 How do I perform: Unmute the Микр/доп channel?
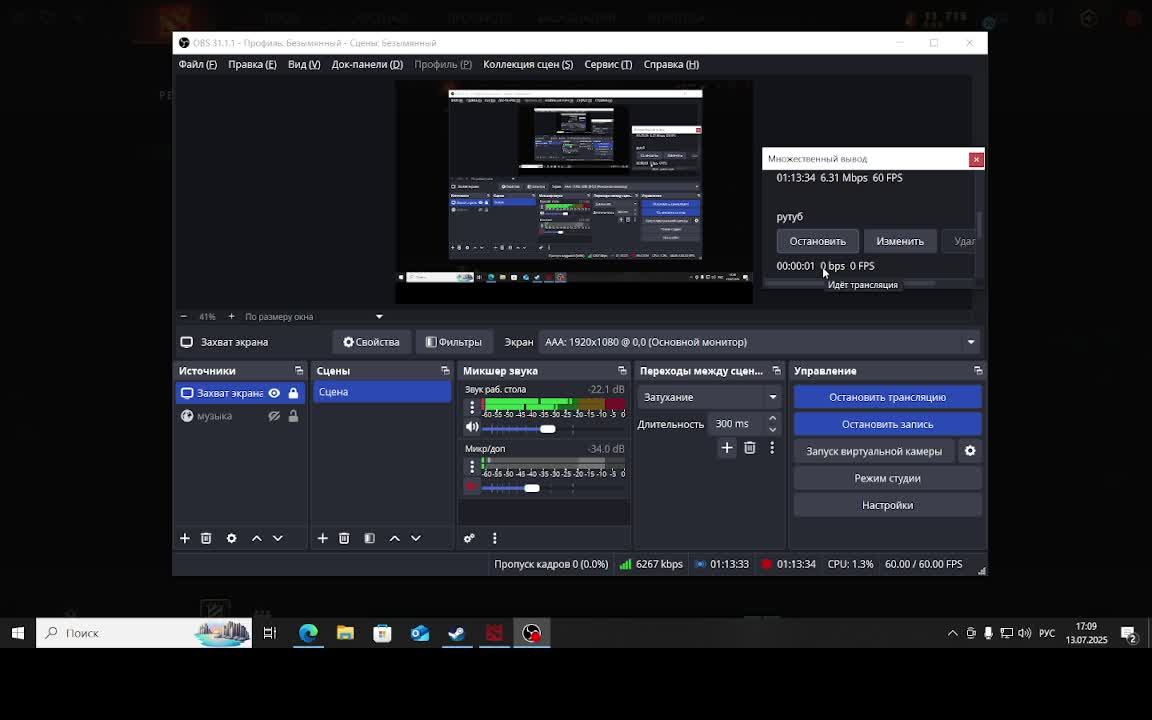point(472,486)
